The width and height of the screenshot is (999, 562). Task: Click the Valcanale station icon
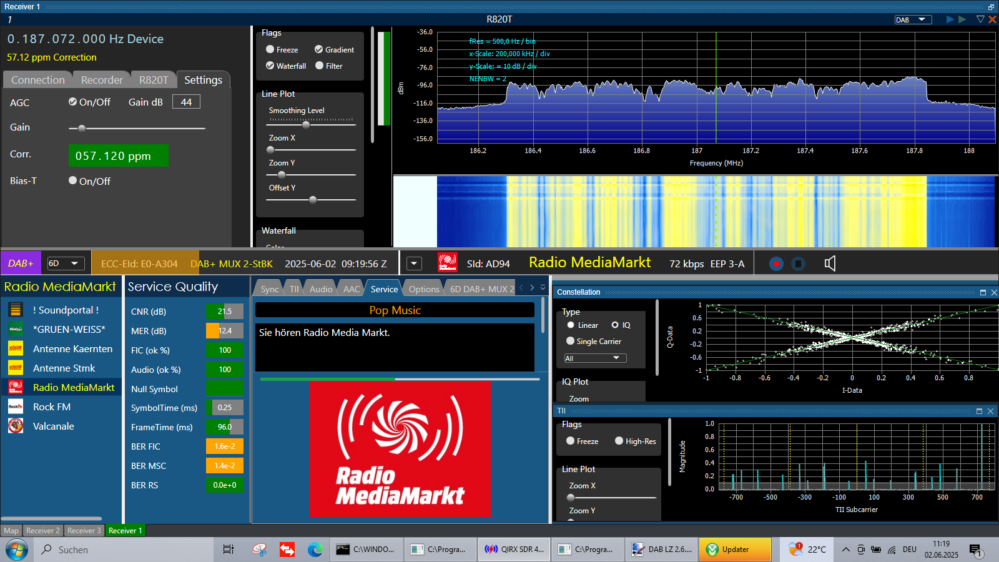(x=15, y=426)
